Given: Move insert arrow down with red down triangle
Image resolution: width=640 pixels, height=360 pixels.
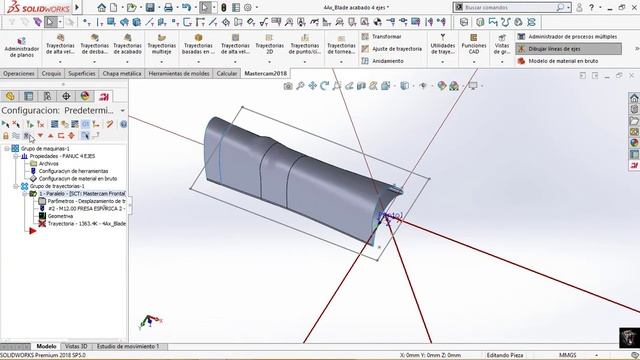Looking at the screenshot, I should 40,136.
